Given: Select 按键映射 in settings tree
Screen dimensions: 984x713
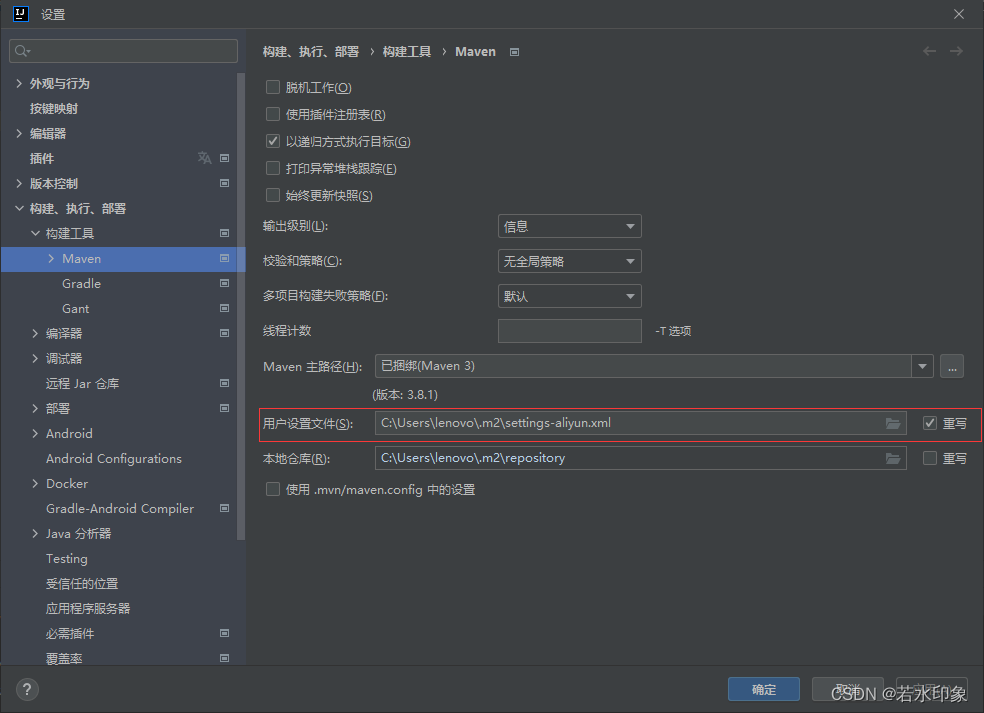Looking at the screenshot, I should (54, 109).
